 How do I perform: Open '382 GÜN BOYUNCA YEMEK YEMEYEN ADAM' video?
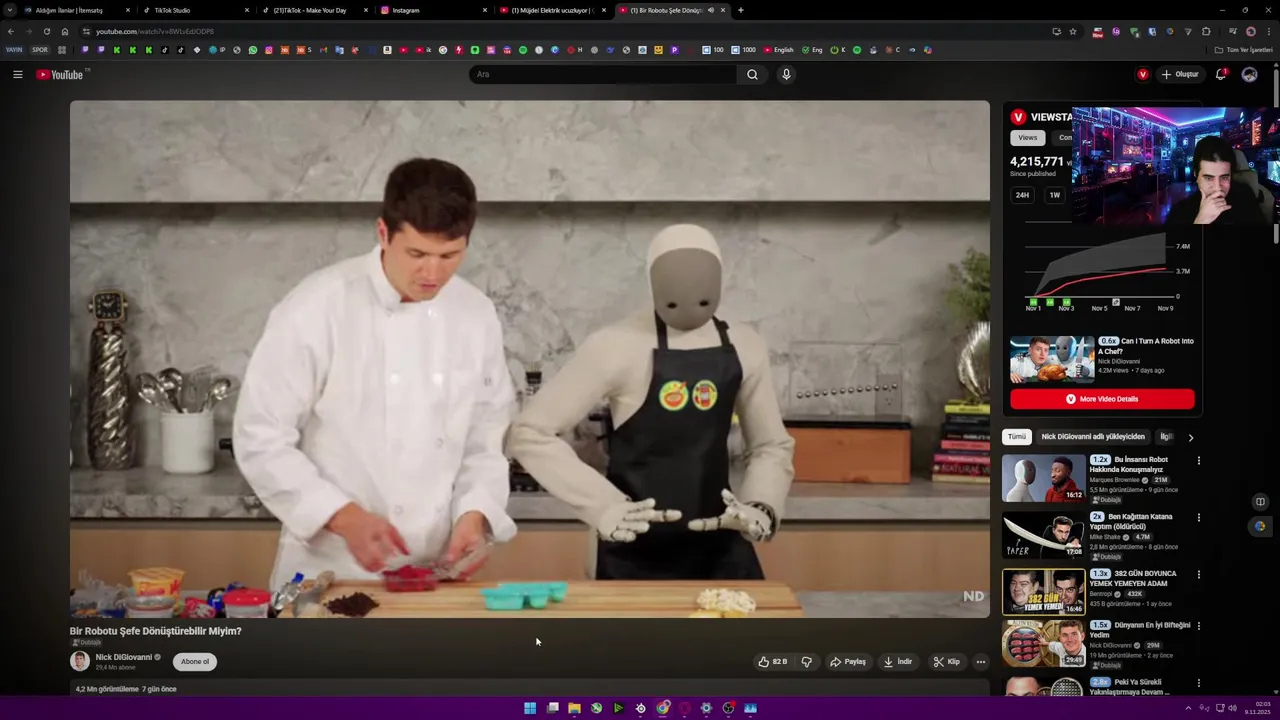[1043, 592]
